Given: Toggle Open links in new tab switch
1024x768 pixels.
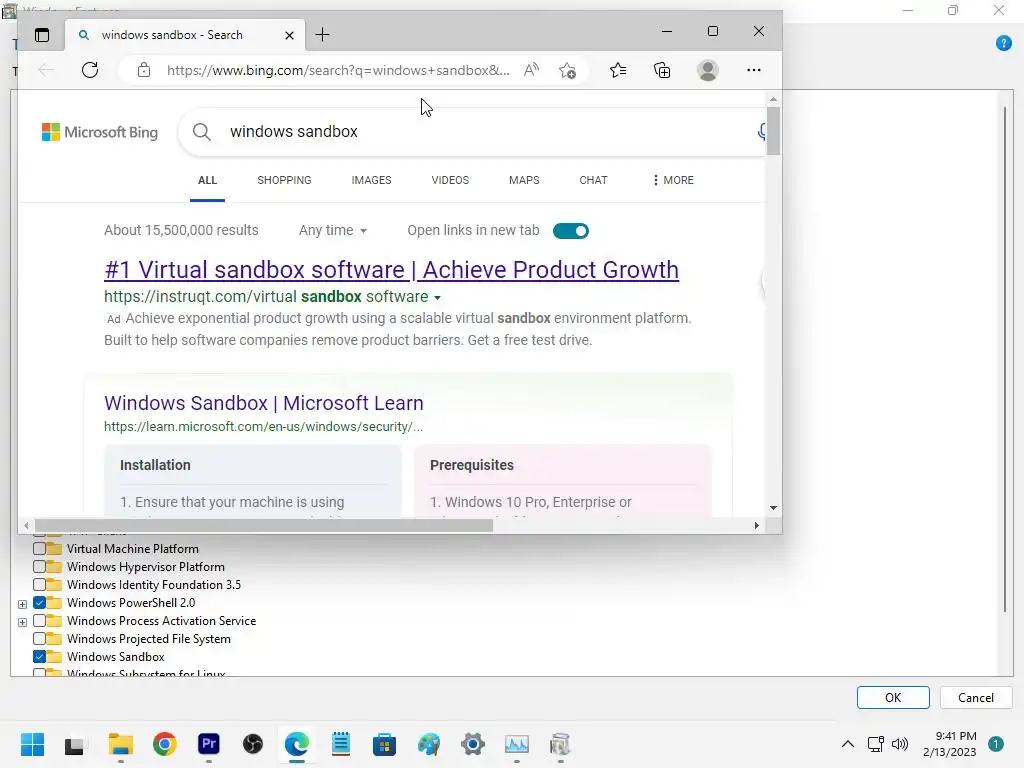Looking at the screenshot, I should [x=571, y=231].
